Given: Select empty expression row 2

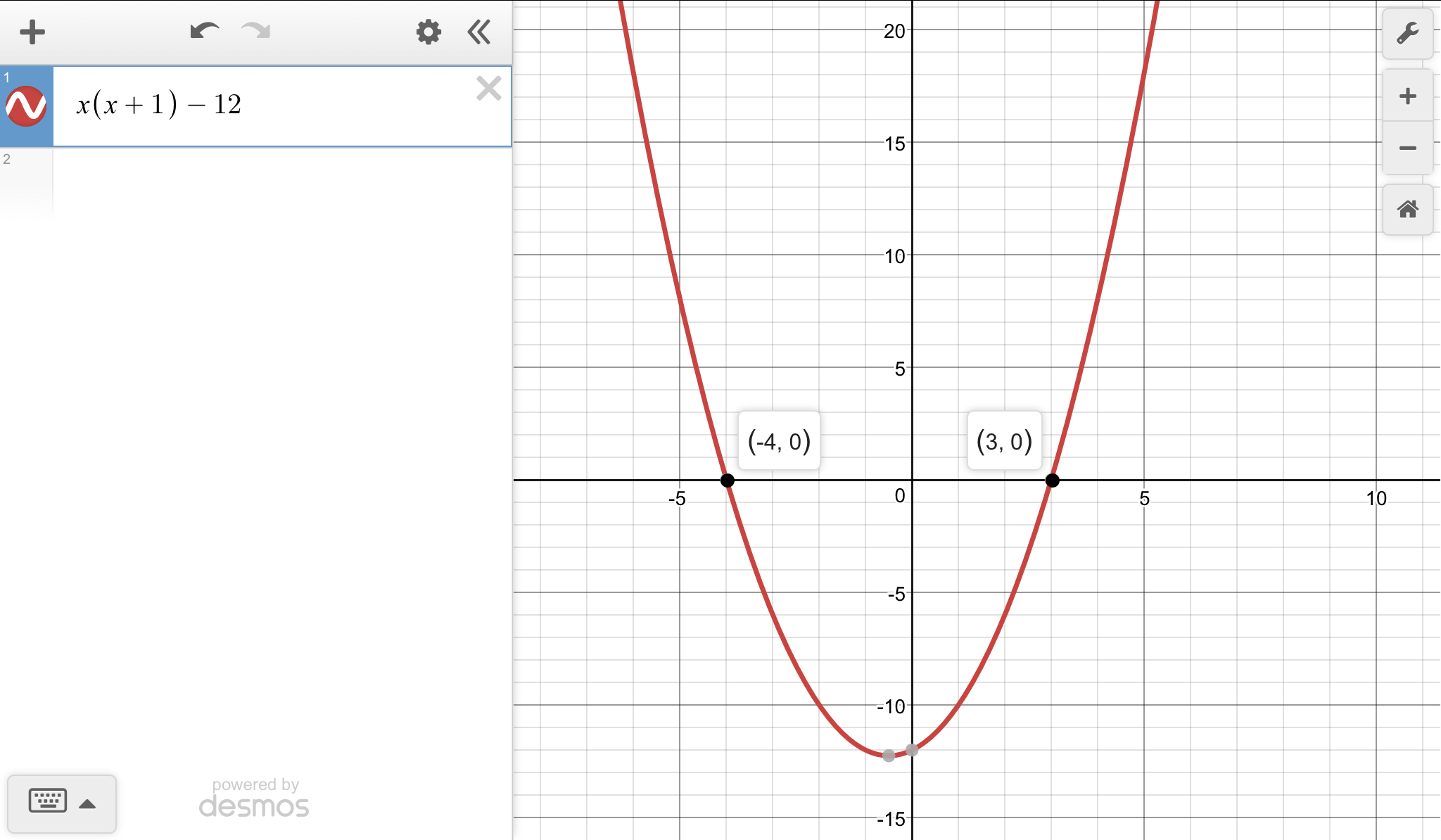Looking at the screenshot, I should [x=281, y=183].
